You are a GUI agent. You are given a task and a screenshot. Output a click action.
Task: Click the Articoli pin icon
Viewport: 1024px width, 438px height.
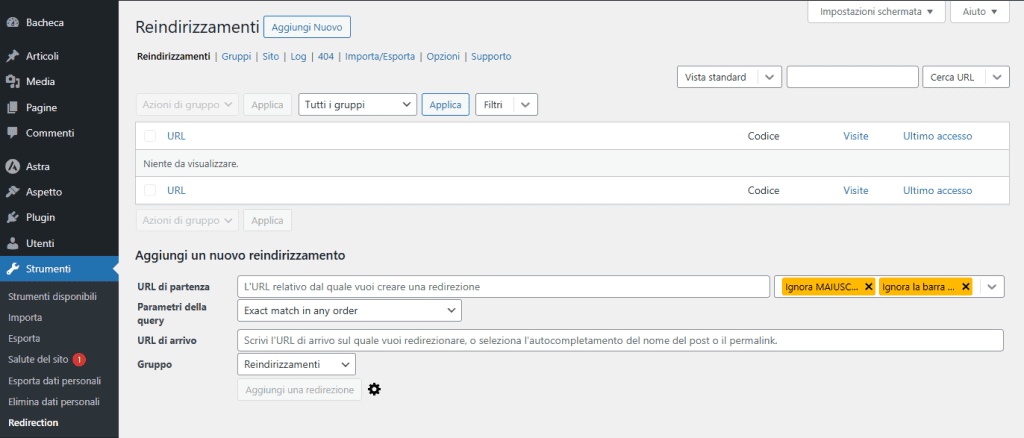pyautogui.click(x=12, y=56)
